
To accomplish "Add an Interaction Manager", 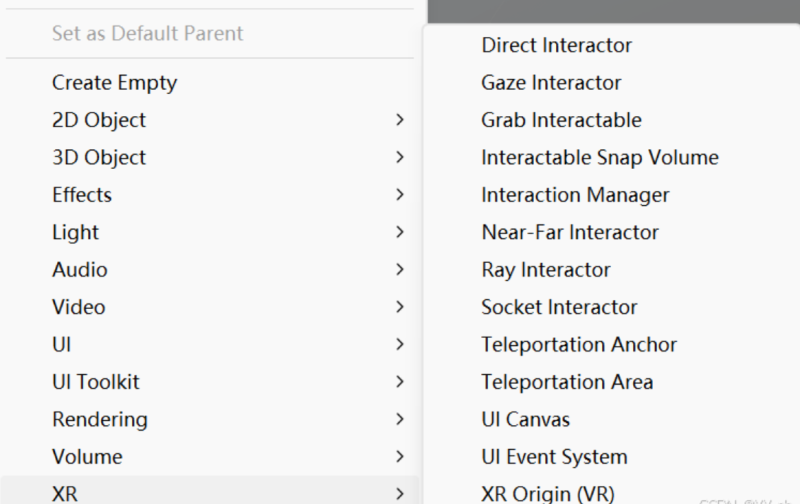I will pyautogui.click(x=575, y=195).
